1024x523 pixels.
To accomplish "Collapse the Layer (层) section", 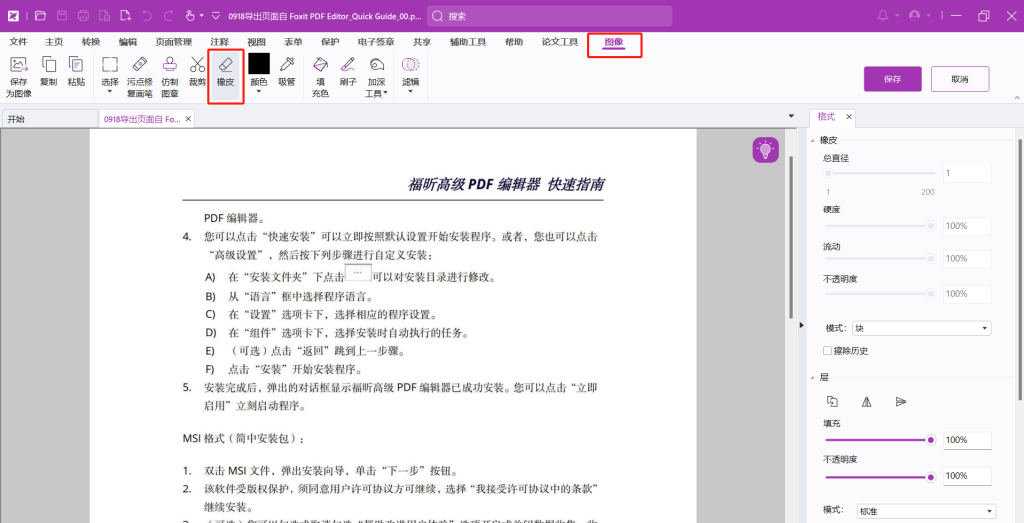I will 813,377.
